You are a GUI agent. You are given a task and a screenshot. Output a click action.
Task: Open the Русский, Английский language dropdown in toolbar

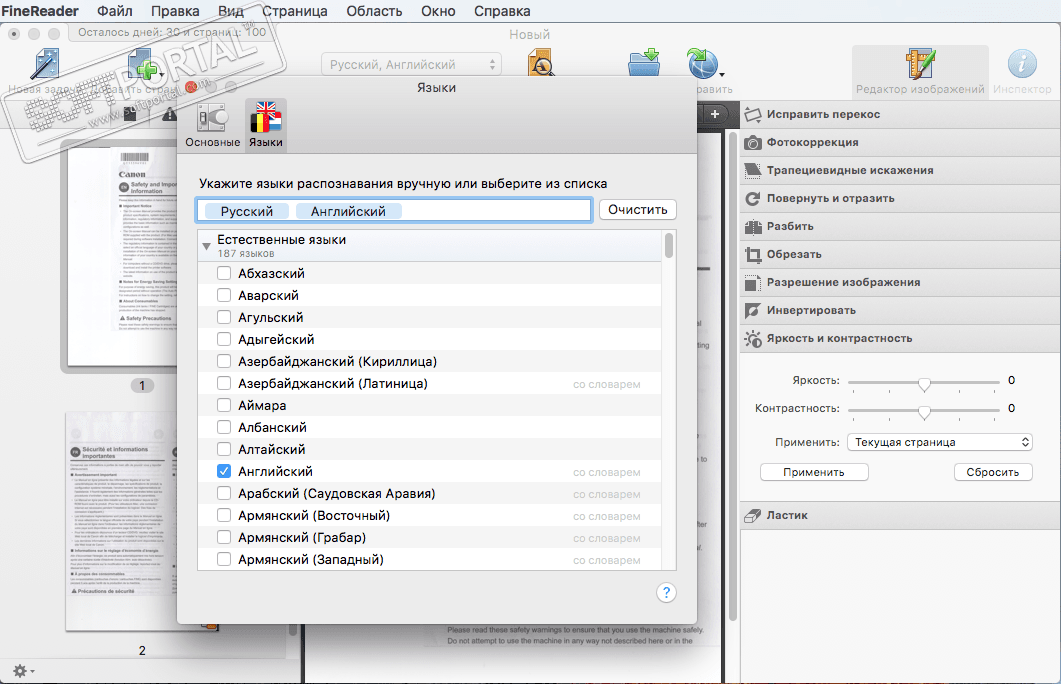pyautogui.click(x=411, y=65)
